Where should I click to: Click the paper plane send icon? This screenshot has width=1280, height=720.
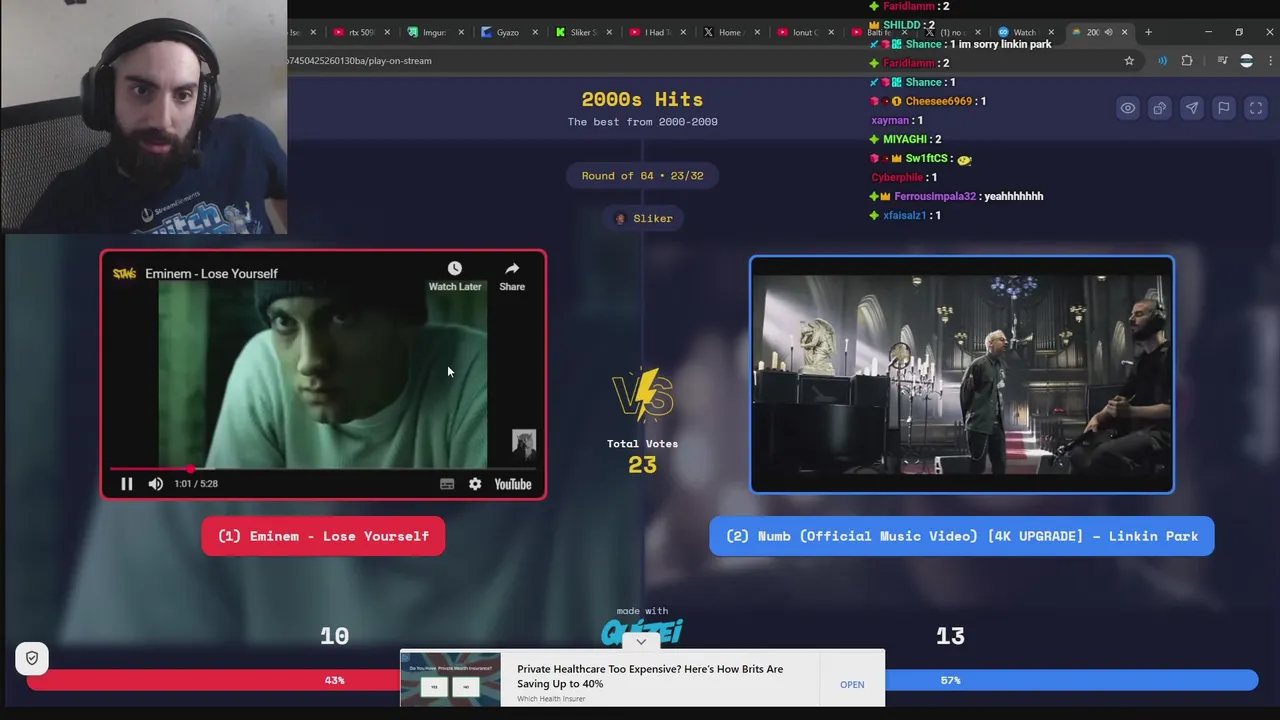pos(1191,108)
